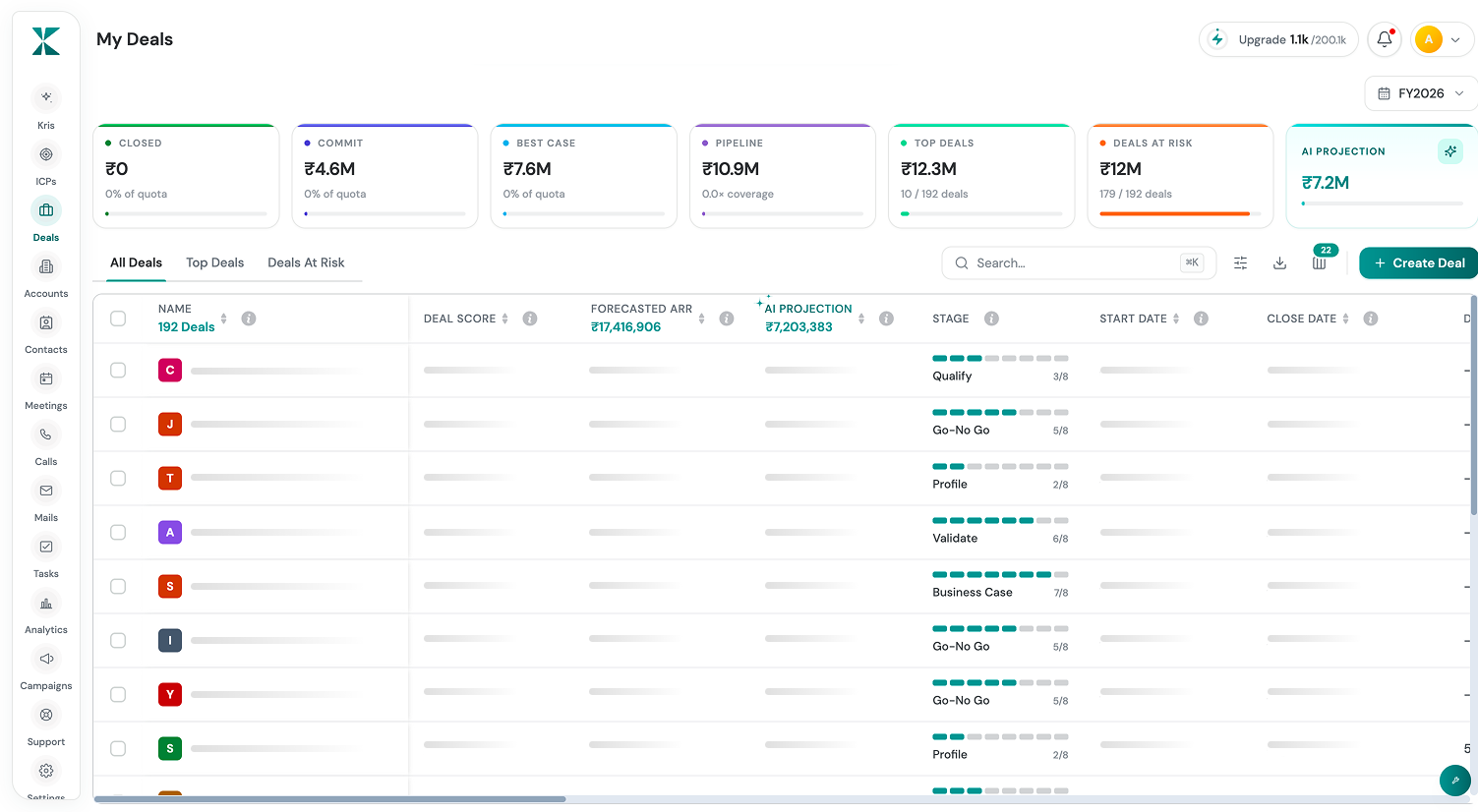
Task: Open the Kris AI assistant icon
Action: (x=46, y=97)
